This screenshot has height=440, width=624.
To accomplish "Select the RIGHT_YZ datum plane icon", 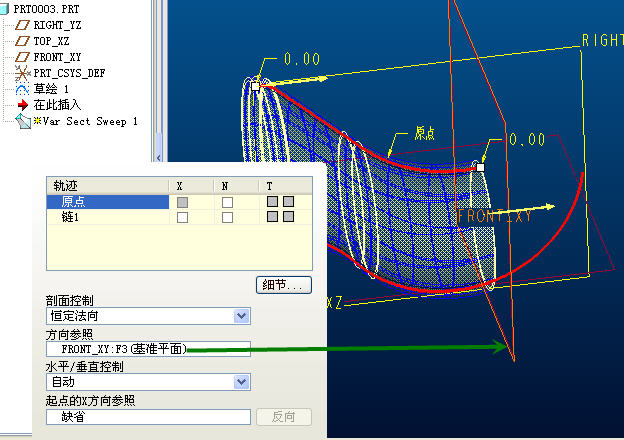I will click(x=22, y=25).
